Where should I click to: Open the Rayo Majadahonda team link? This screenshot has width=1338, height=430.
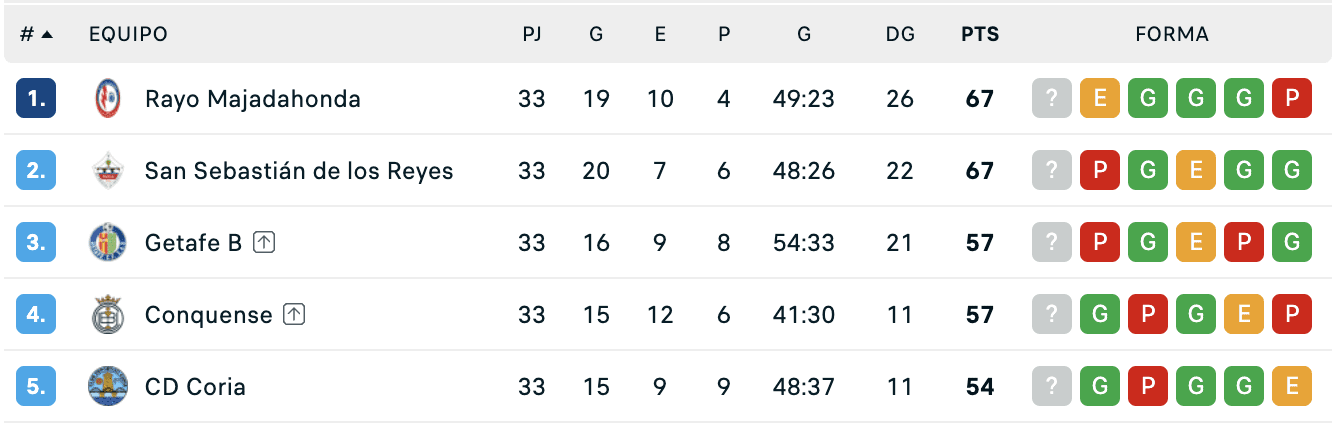253,99
